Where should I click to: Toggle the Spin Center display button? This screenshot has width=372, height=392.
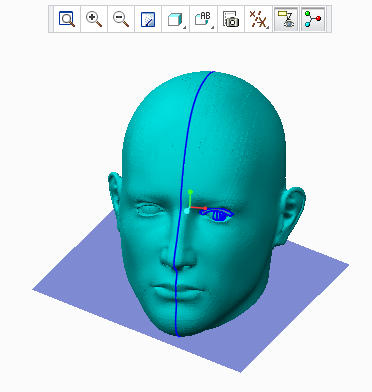coord(313,19)
